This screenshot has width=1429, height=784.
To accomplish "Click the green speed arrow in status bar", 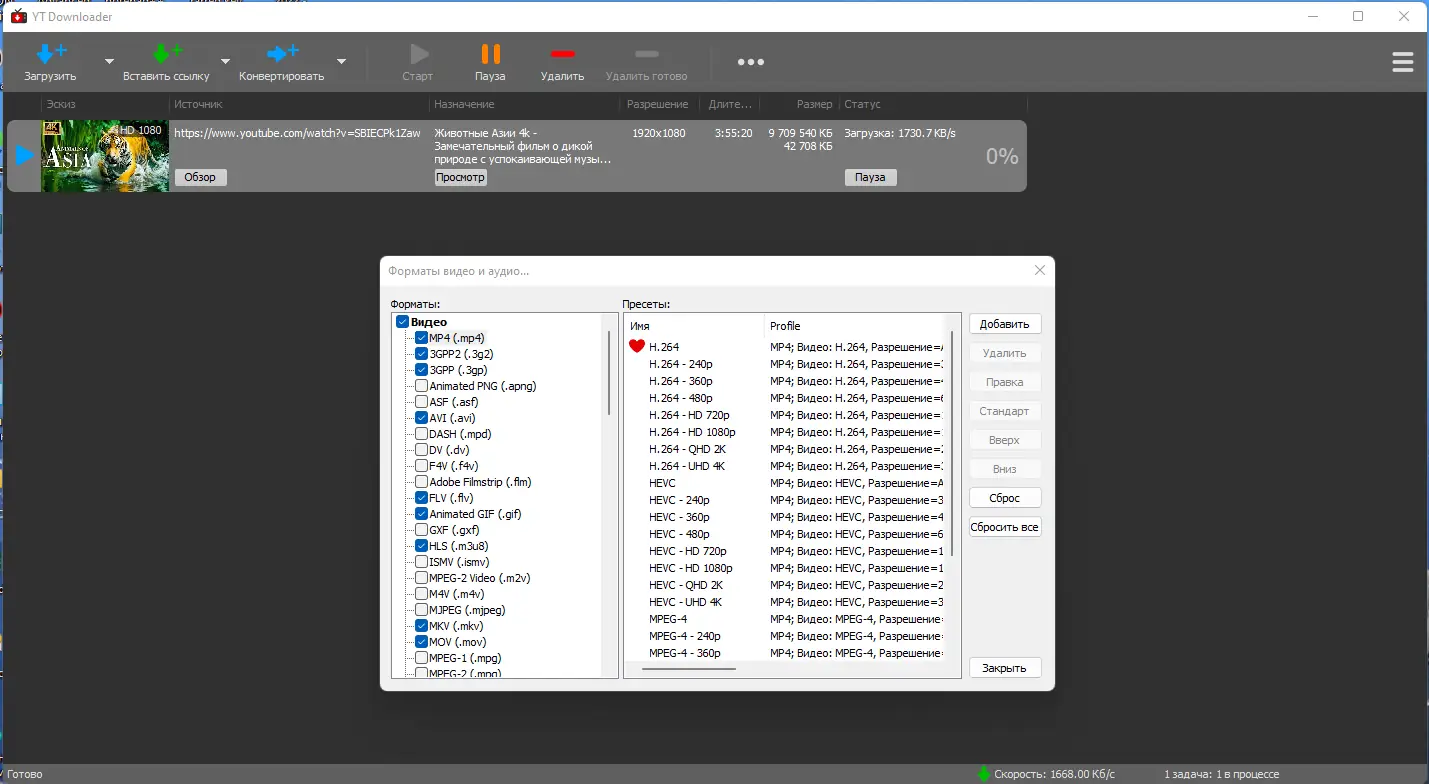I will 984,774.
